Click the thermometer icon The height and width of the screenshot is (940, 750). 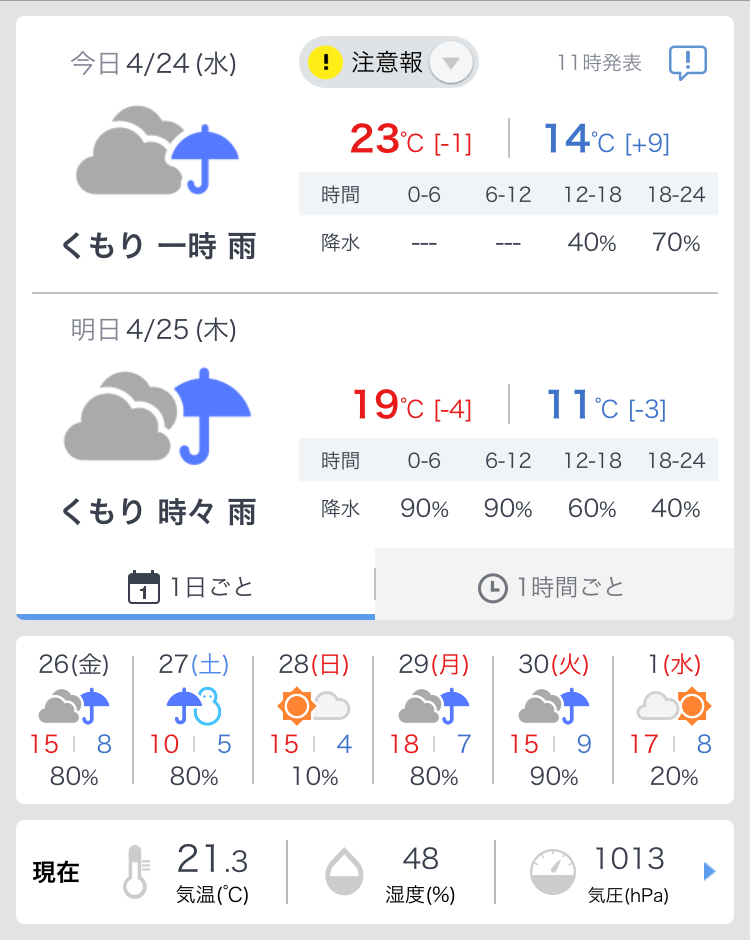[136, 870]
